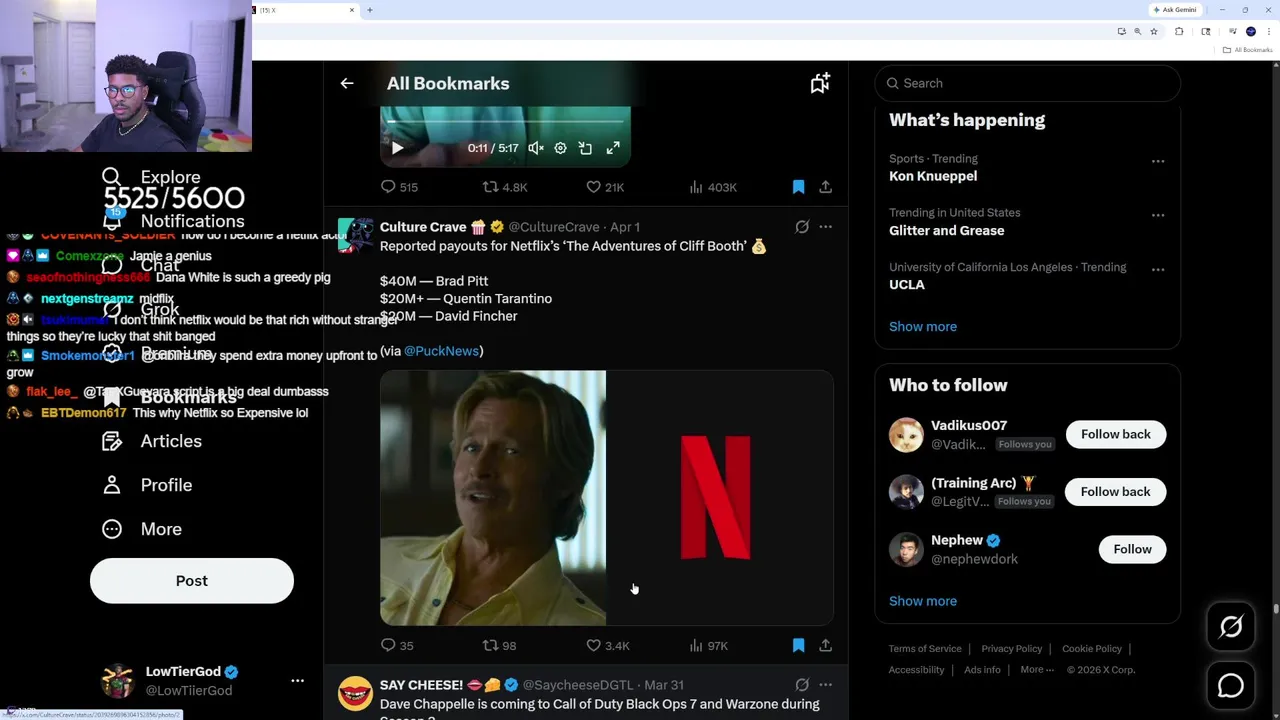Viewport: 1280px width, 720px height.
Task: Open the Privacy Policy link
Action: 1011,649
